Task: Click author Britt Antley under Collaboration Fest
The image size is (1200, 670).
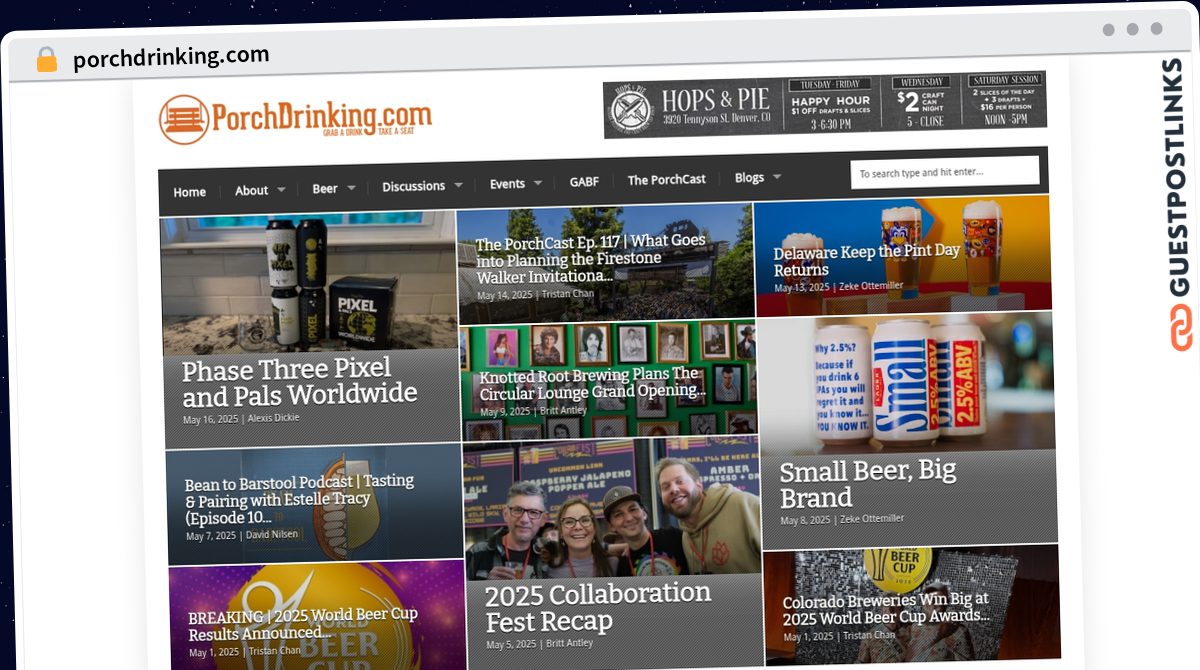Action: 570,643
